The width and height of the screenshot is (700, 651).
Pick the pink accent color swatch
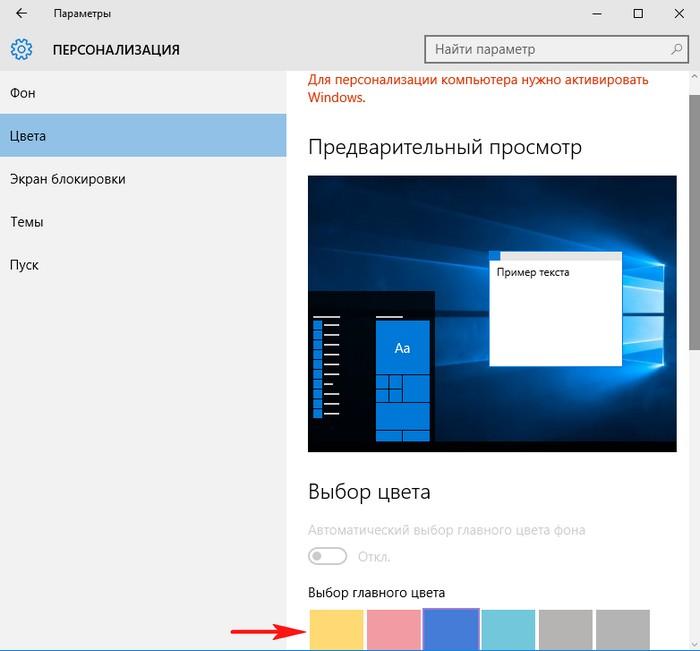(394, 630)
